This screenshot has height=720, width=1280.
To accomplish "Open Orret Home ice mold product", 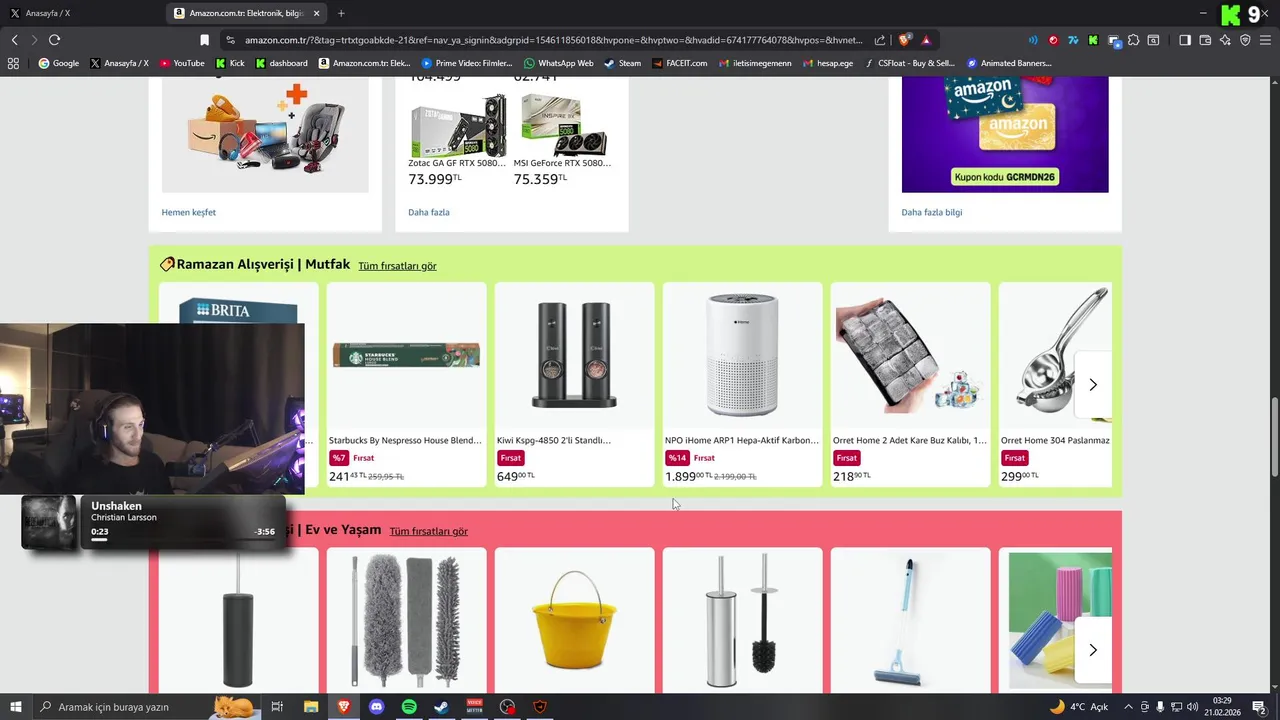I will point(910,385).
